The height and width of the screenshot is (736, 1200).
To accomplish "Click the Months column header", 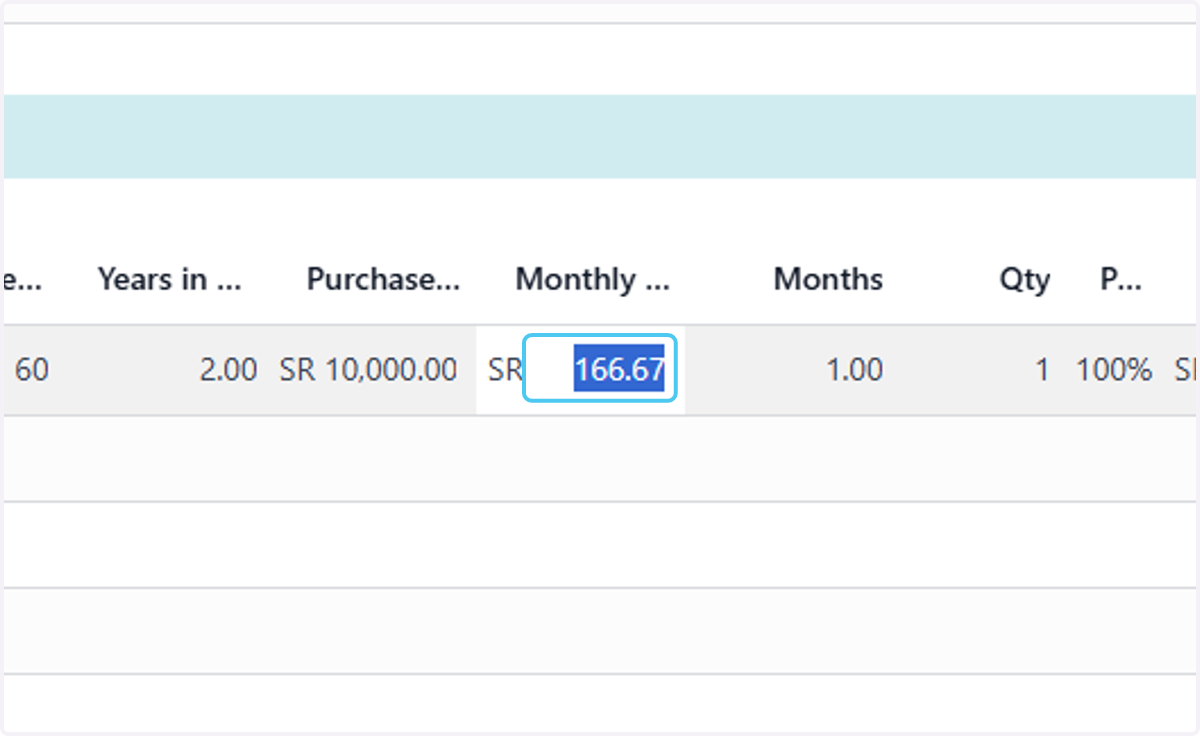I will (828, 279).
